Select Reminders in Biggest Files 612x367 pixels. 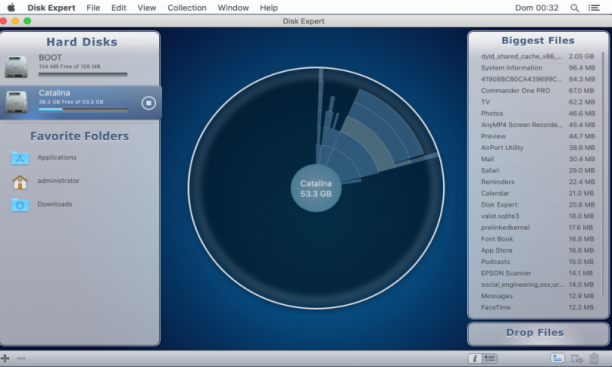tap(538, 182)
